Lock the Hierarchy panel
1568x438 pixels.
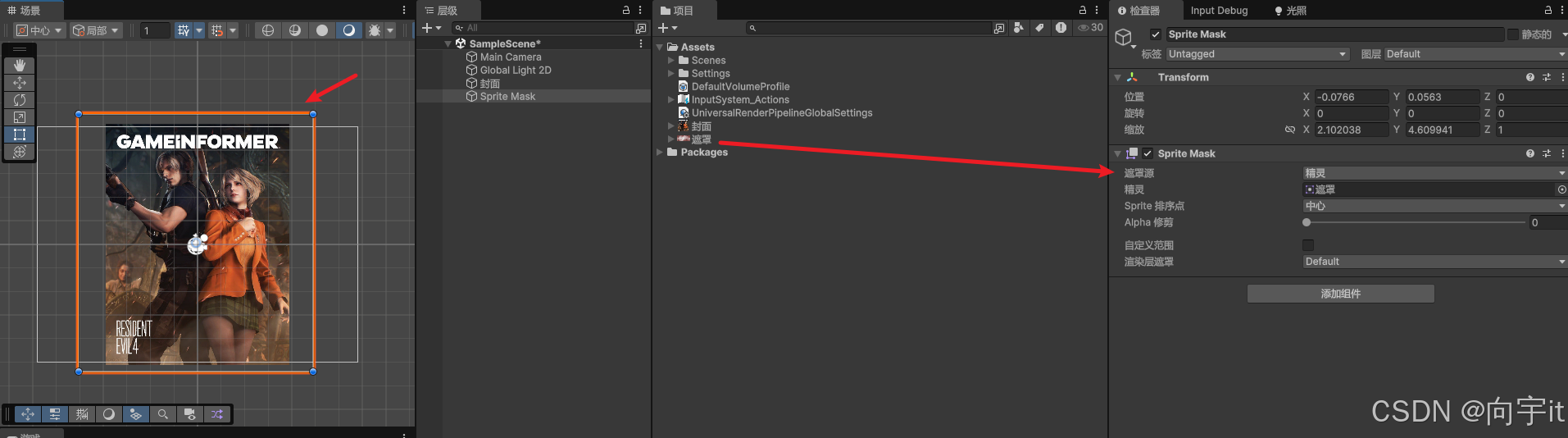coord(626,10)
